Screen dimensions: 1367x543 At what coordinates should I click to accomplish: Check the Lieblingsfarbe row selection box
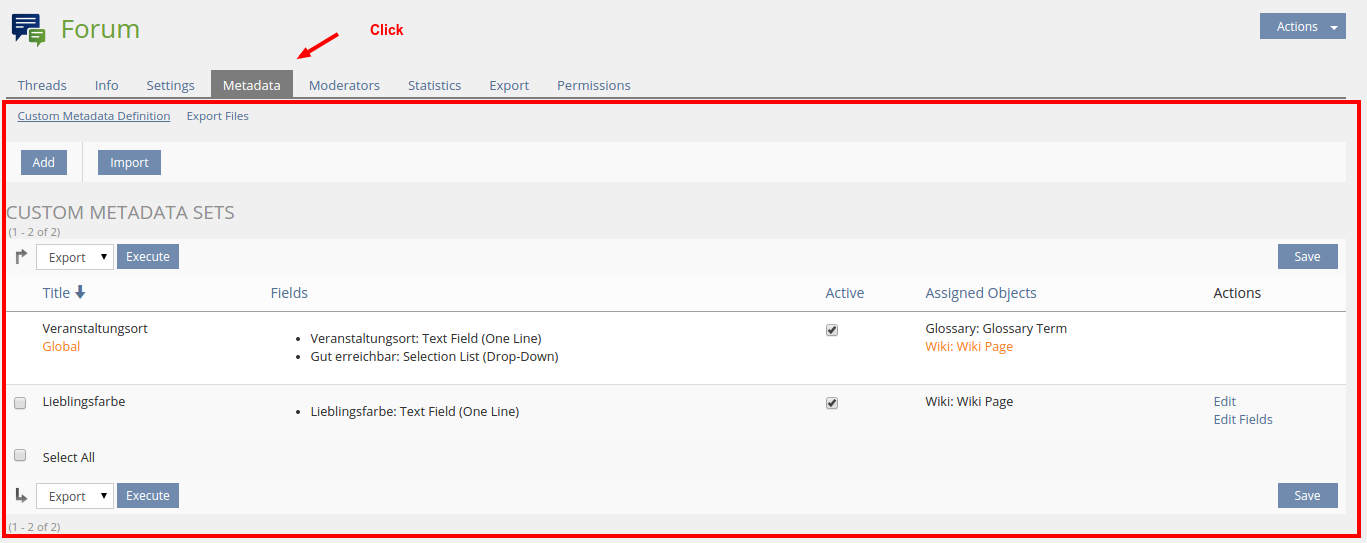20,403
